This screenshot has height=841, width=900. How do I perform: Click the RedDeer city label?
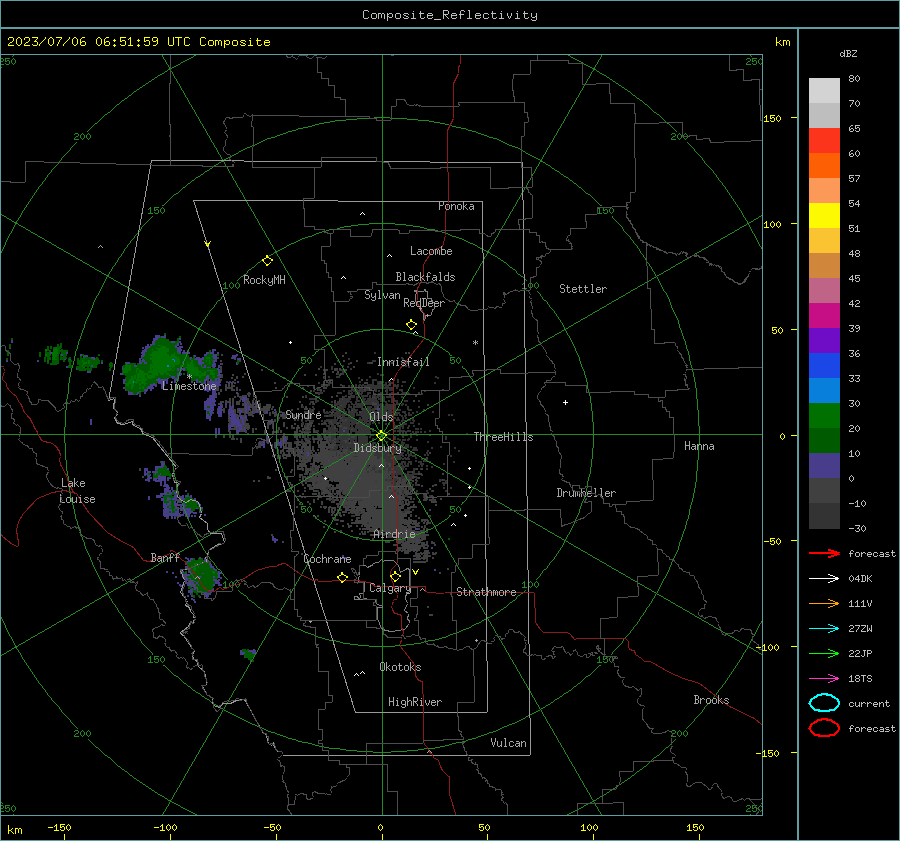click(424, 303)
